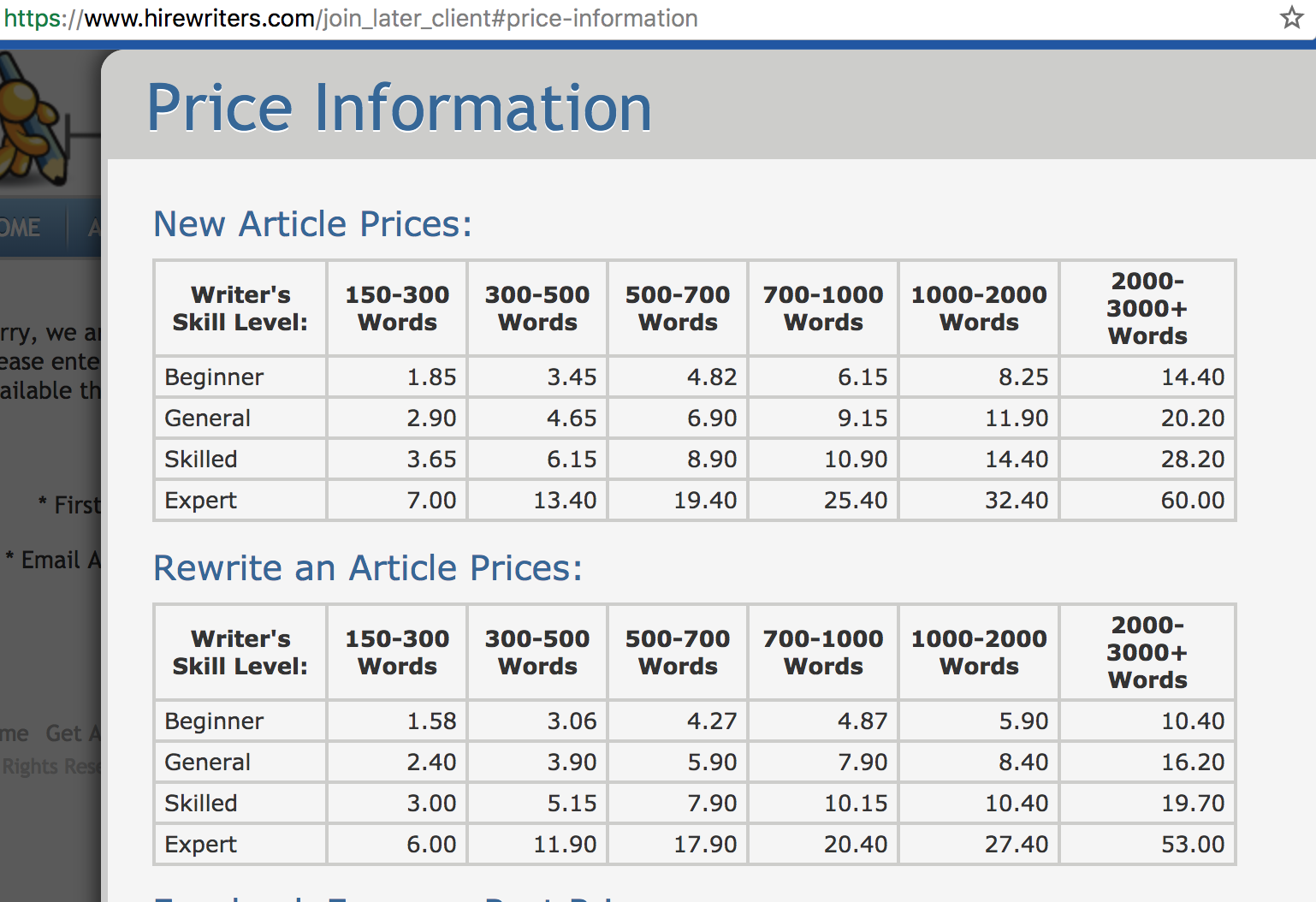Click the 17.90 rewrite price cell

[x=678, y=844]
